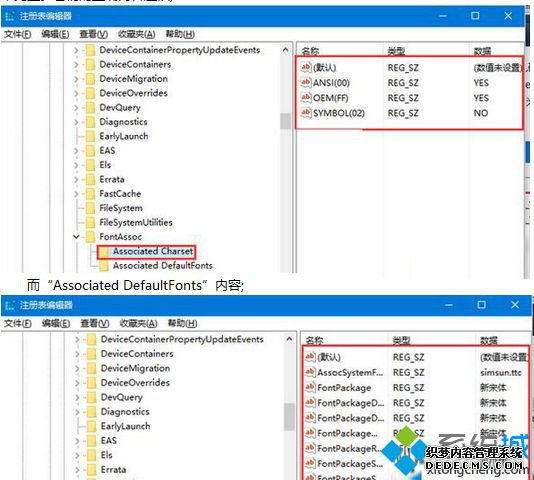Image resolution: width=534 pixels, height=480 pixels.
Task: Select the FileSystemUtilities key
Action: 136,222
